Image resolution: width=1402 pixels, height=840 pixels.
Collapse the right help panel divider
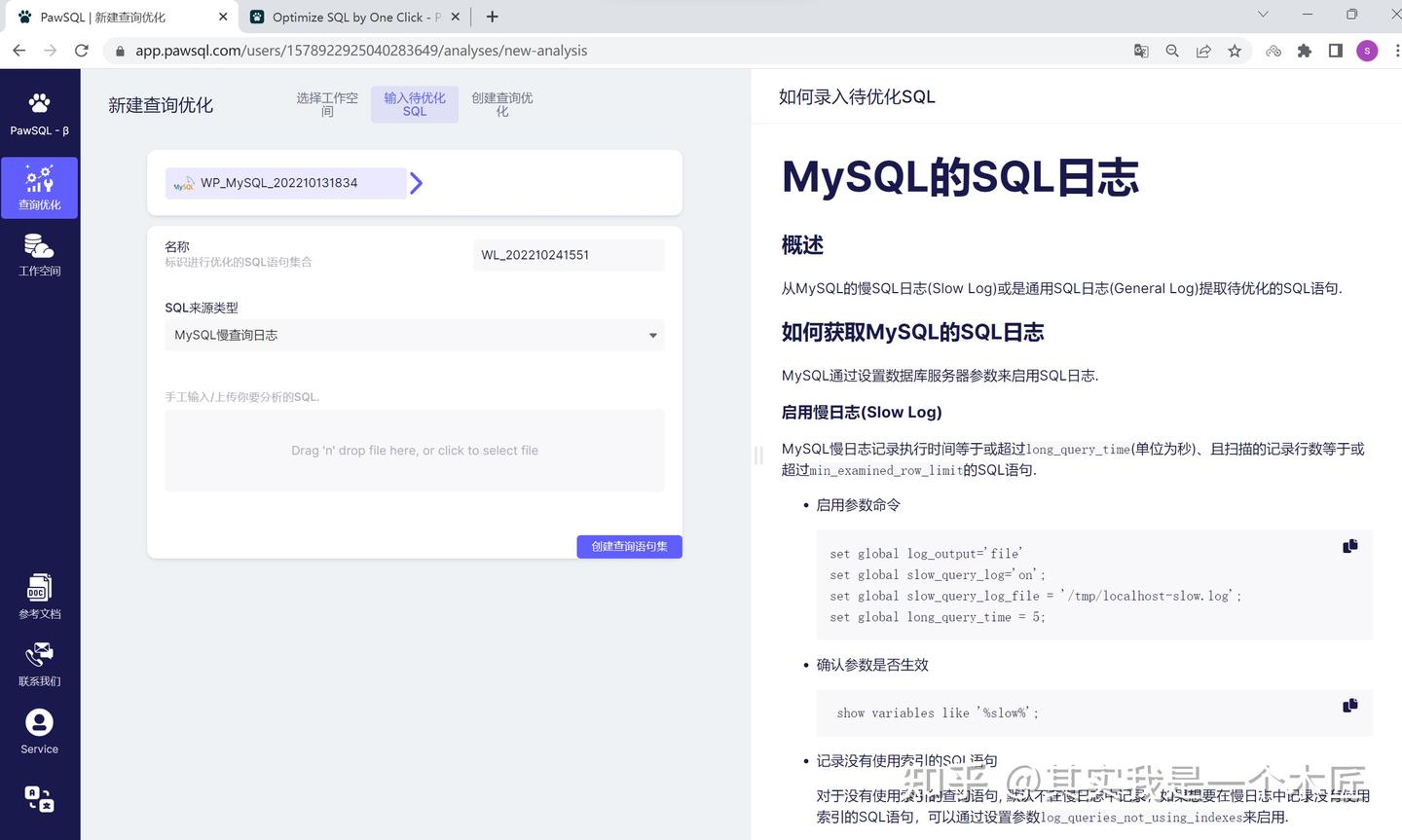click(x=758, y=455)
